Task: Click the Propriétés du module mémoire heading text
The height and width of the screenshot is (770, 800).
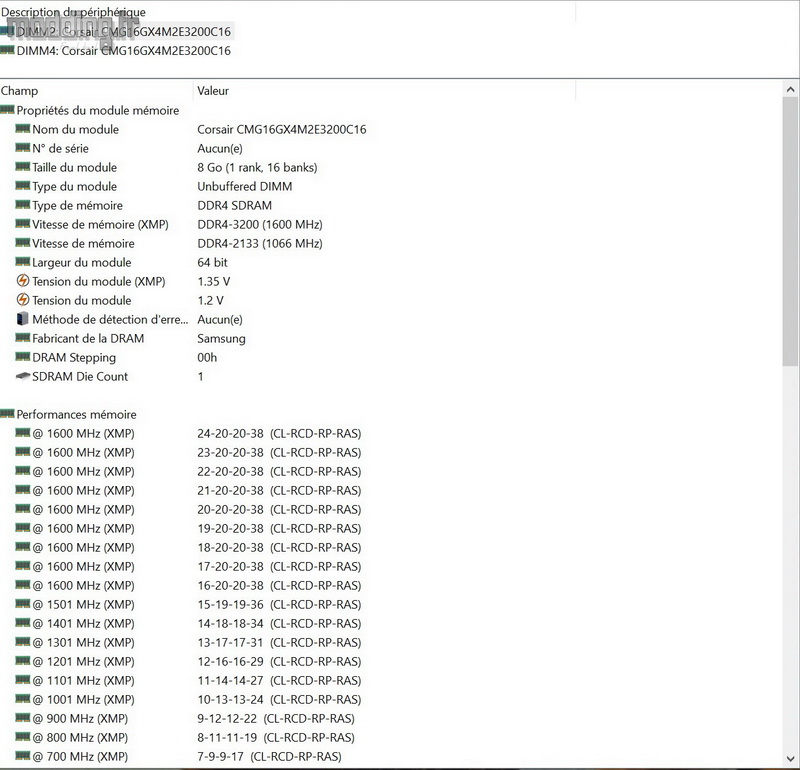Action: pyautogui.click(x=97, y=111)
